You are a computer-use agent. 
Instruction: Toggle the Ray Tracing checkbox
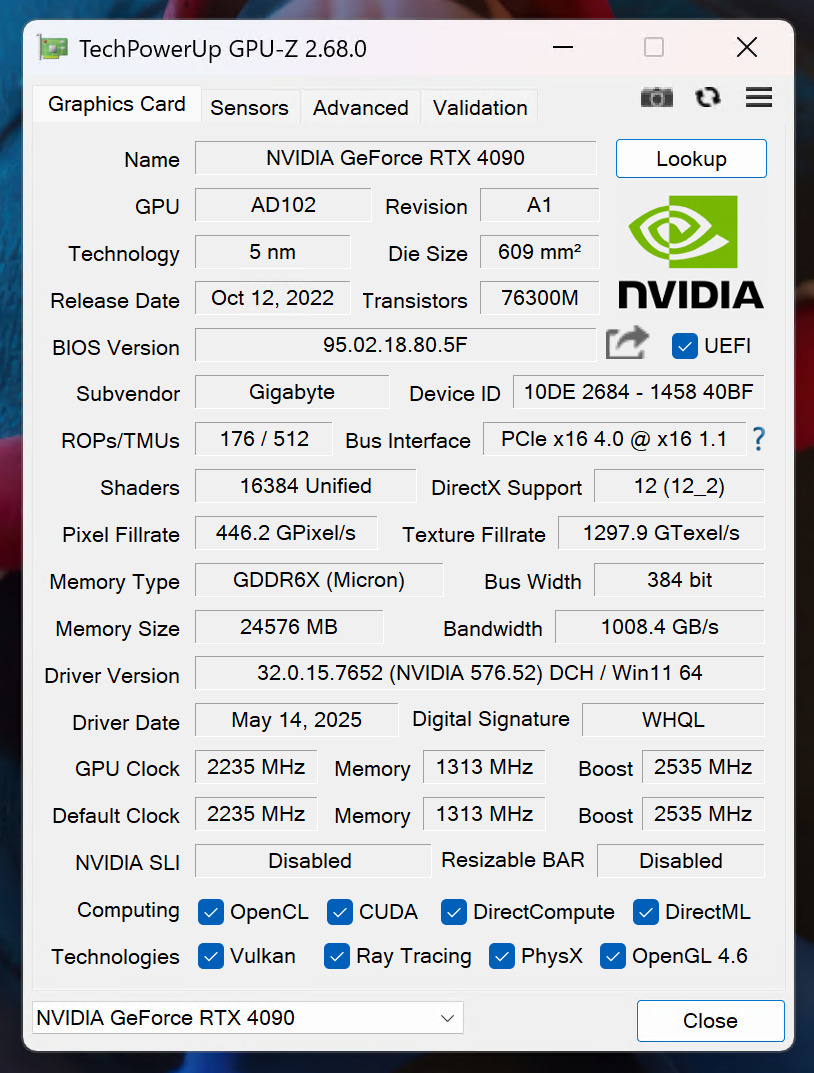point(337,956)
